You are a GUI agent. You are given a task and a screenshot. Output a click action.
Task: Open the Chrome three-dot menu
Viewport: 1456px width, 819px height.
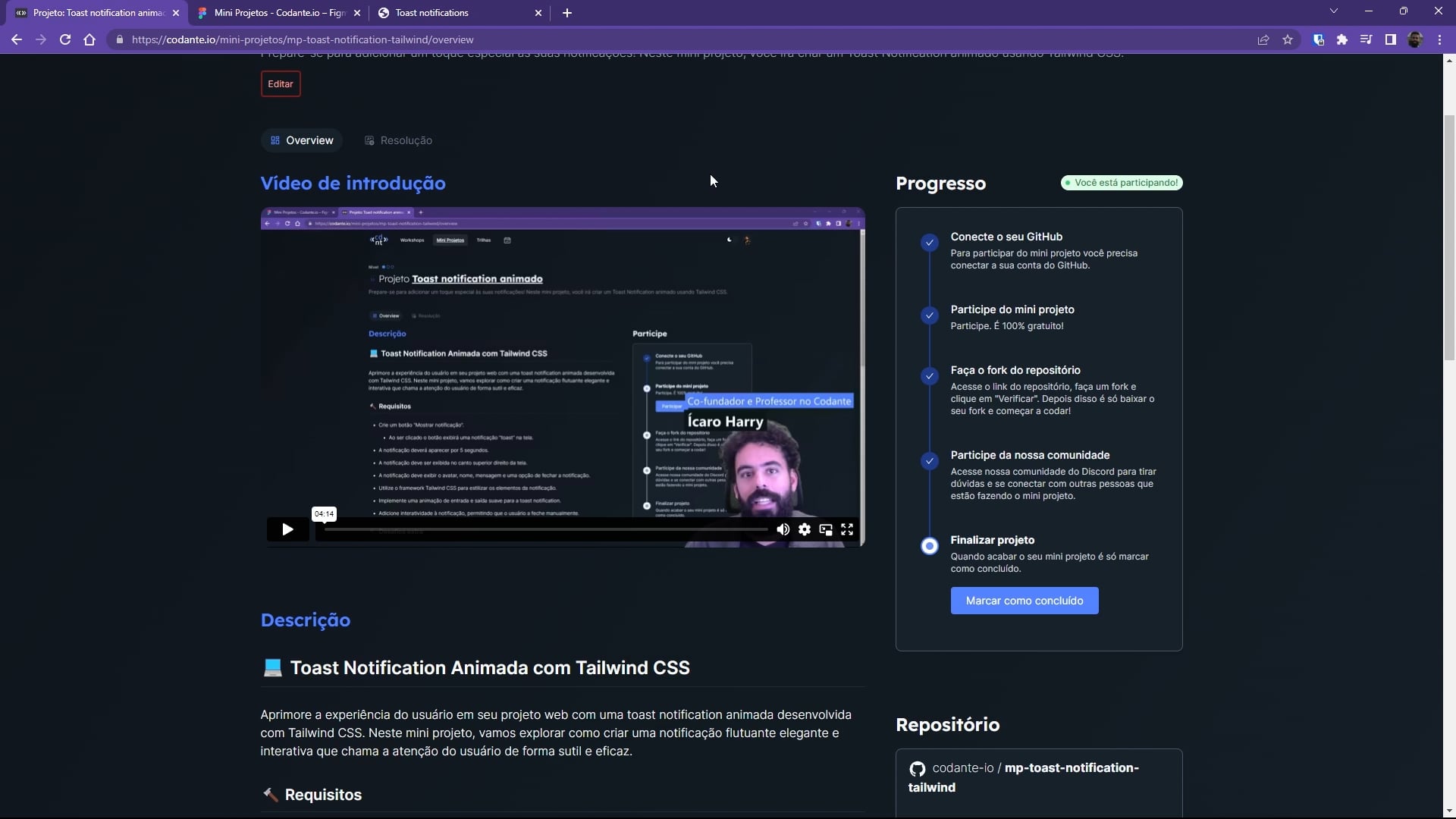tap(1439, 39)
